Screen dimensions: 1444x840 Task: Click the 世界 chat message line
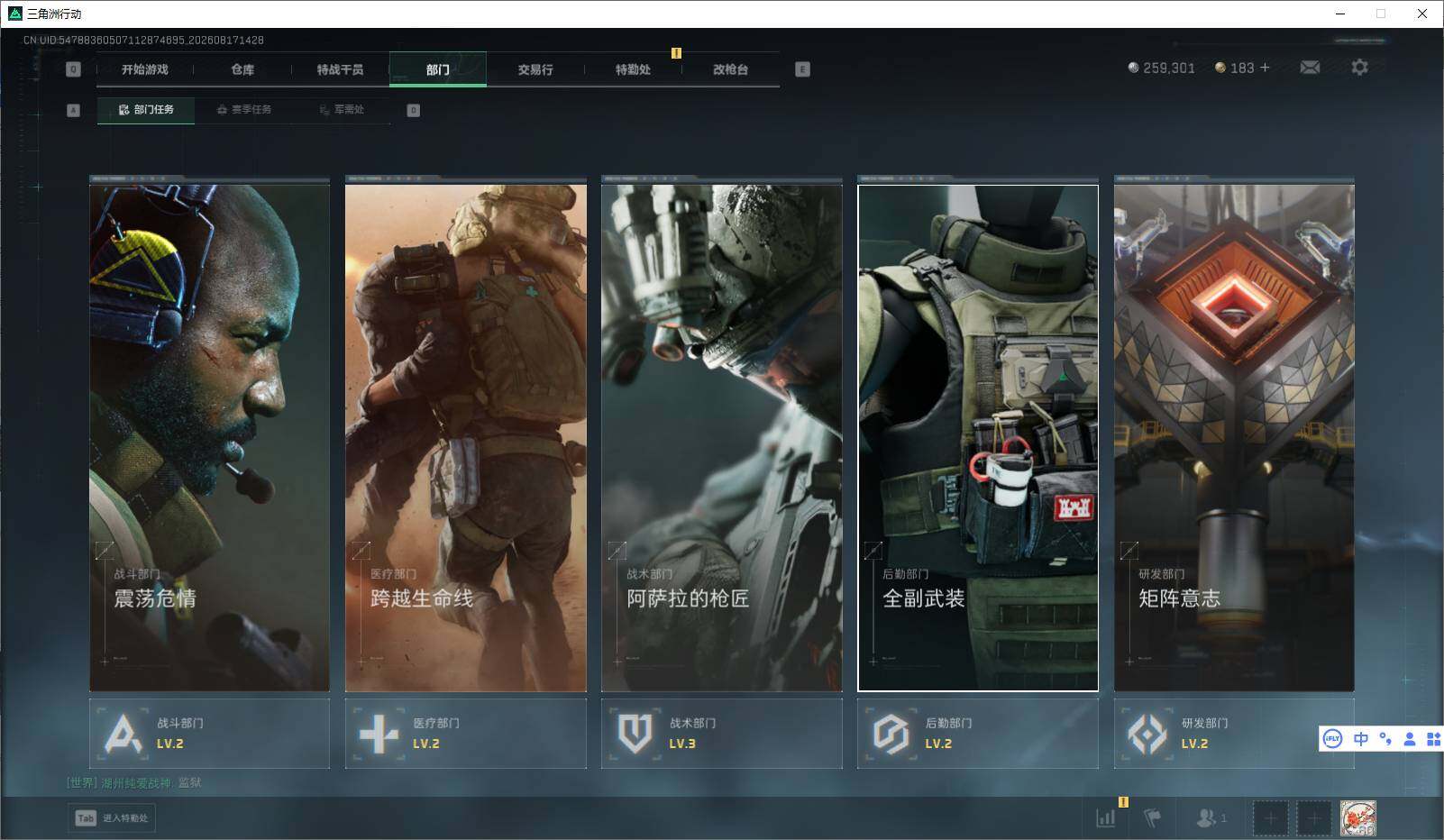point(133,782)
